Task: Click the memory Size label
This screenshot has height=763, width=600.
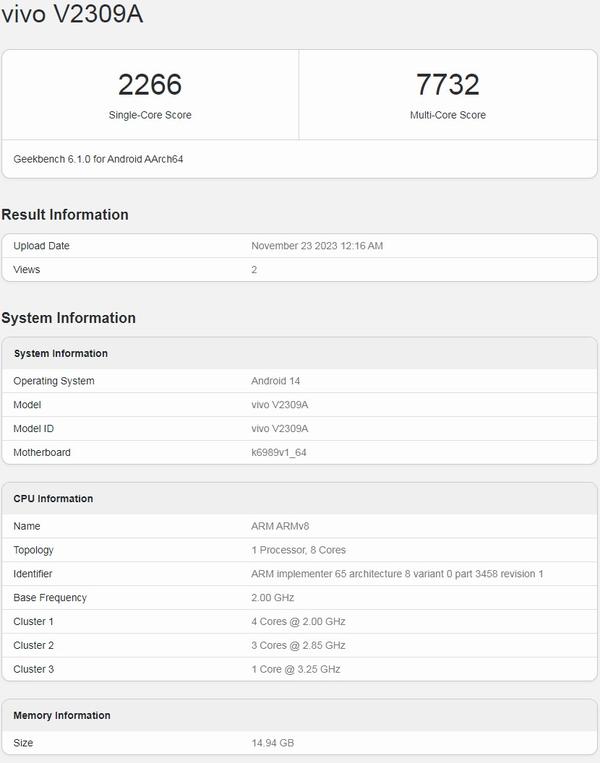Action: tap(23, 743)
